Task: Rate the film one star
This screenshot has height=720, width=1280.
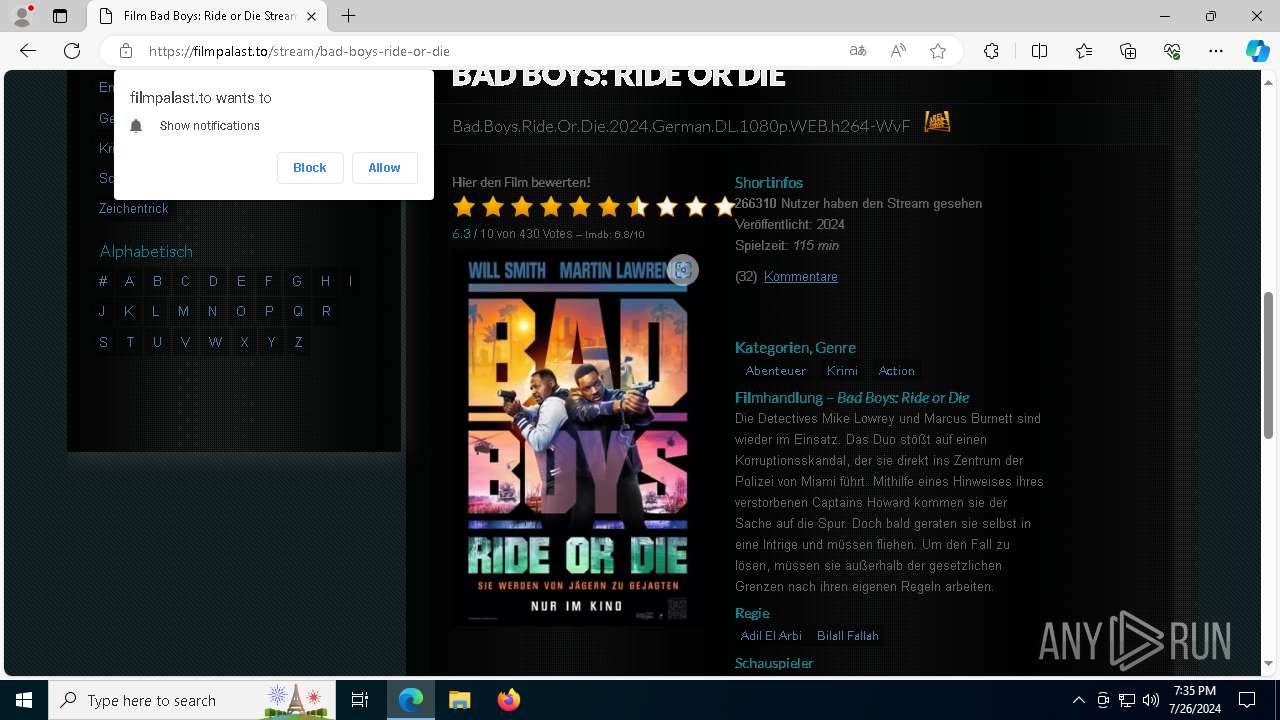Action: coord(463,207)
